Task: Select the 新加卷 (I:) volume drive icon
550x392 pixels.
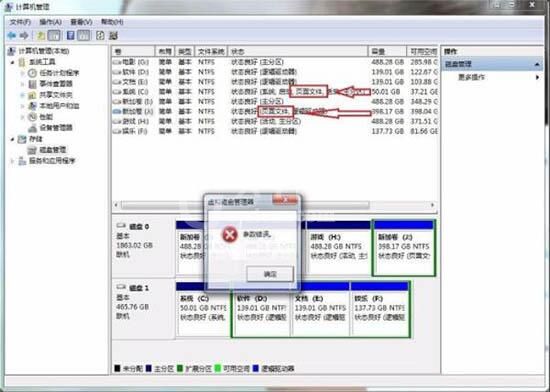Action: [x=117, y=102]
